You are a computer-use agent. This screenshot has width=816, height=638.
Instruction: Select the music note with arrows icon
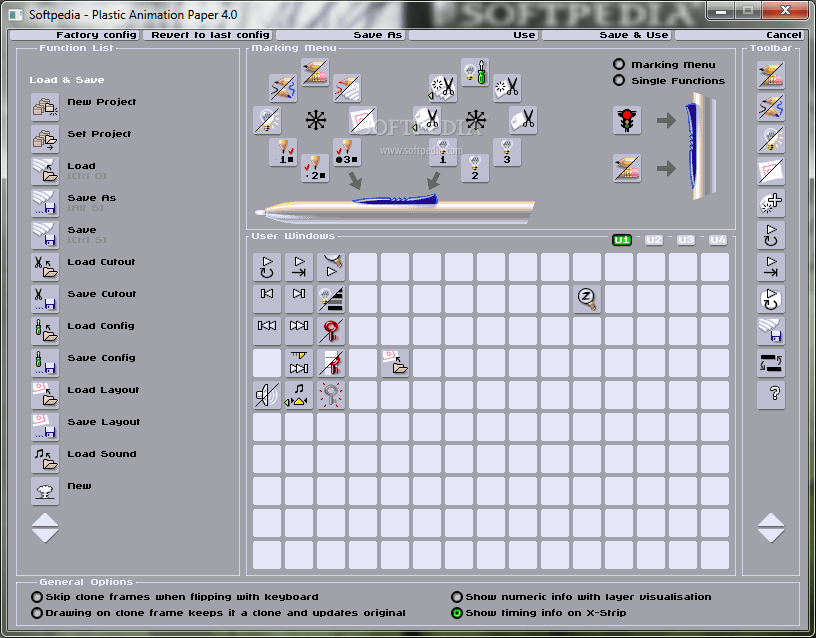click(x=299, y=395)
